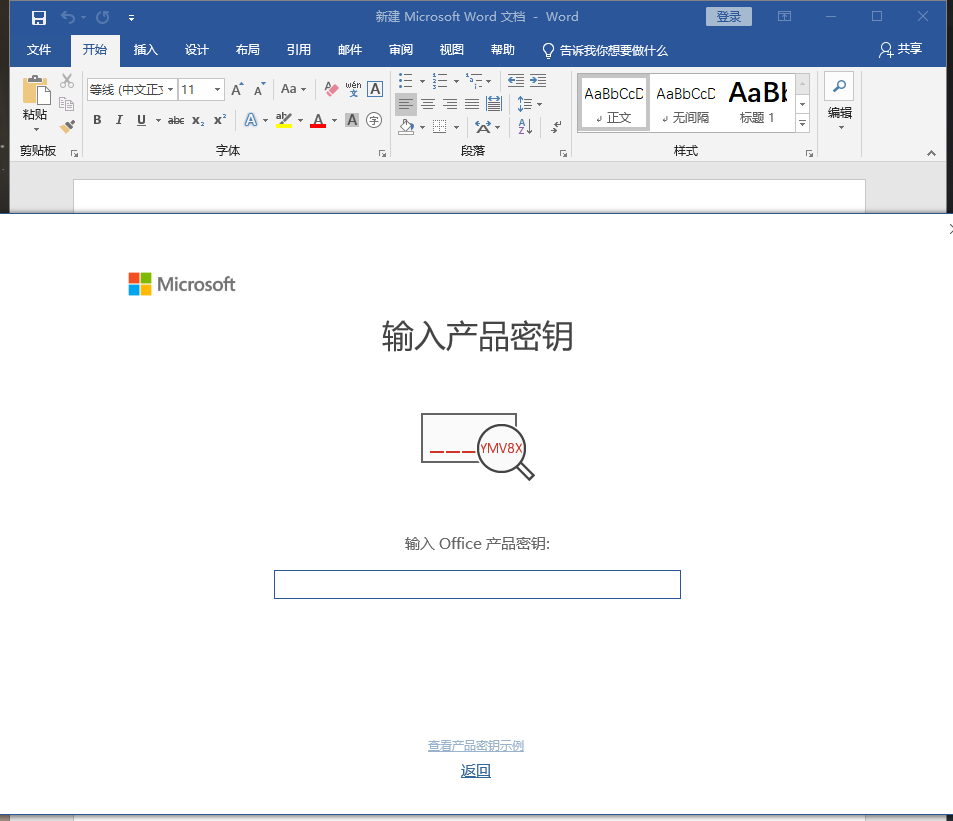Toggle Character Shading
Image resolution: width=953 pixels, height=821 pixels.
point(352,120)
